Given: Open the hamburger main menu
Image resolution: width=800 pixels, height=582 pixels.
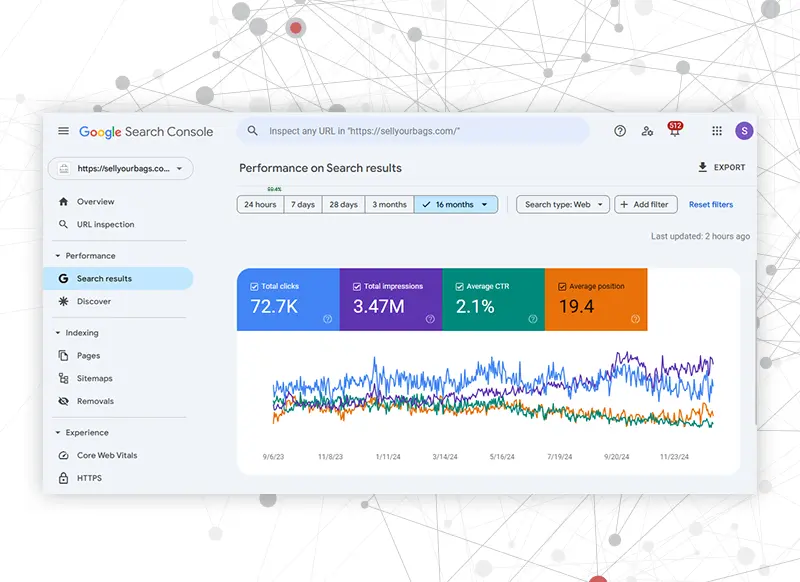Looking at the screenshot, I should 64,131.
